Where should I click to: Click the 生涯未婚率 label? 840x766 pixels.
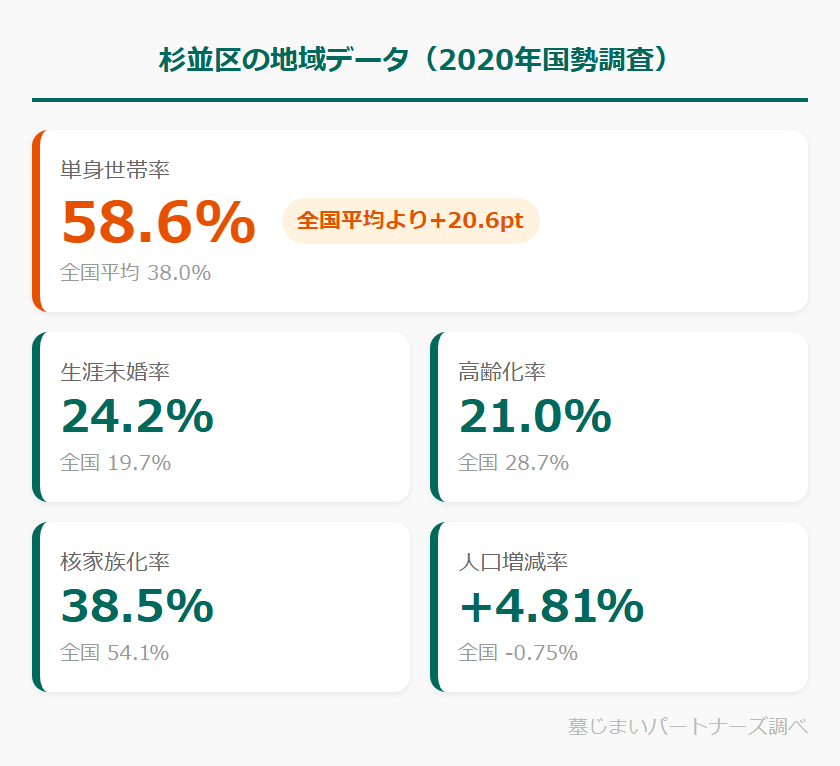[x=115, y=372]
